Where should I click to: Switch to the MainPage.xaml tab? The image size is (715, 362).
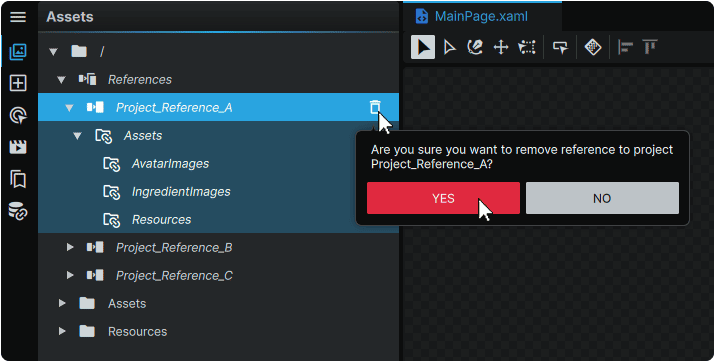(482, 16)
